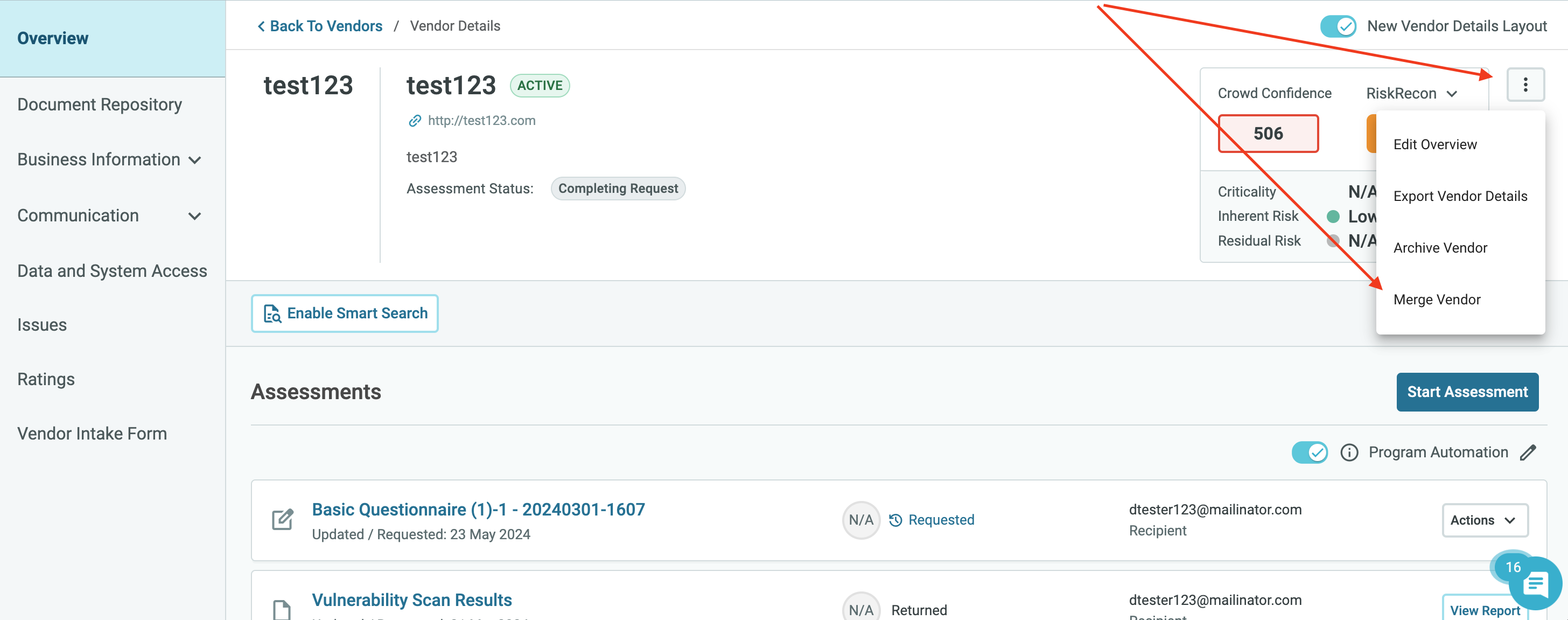
Task: Click the ACTIVE status badge
Action: pos(540,85)
